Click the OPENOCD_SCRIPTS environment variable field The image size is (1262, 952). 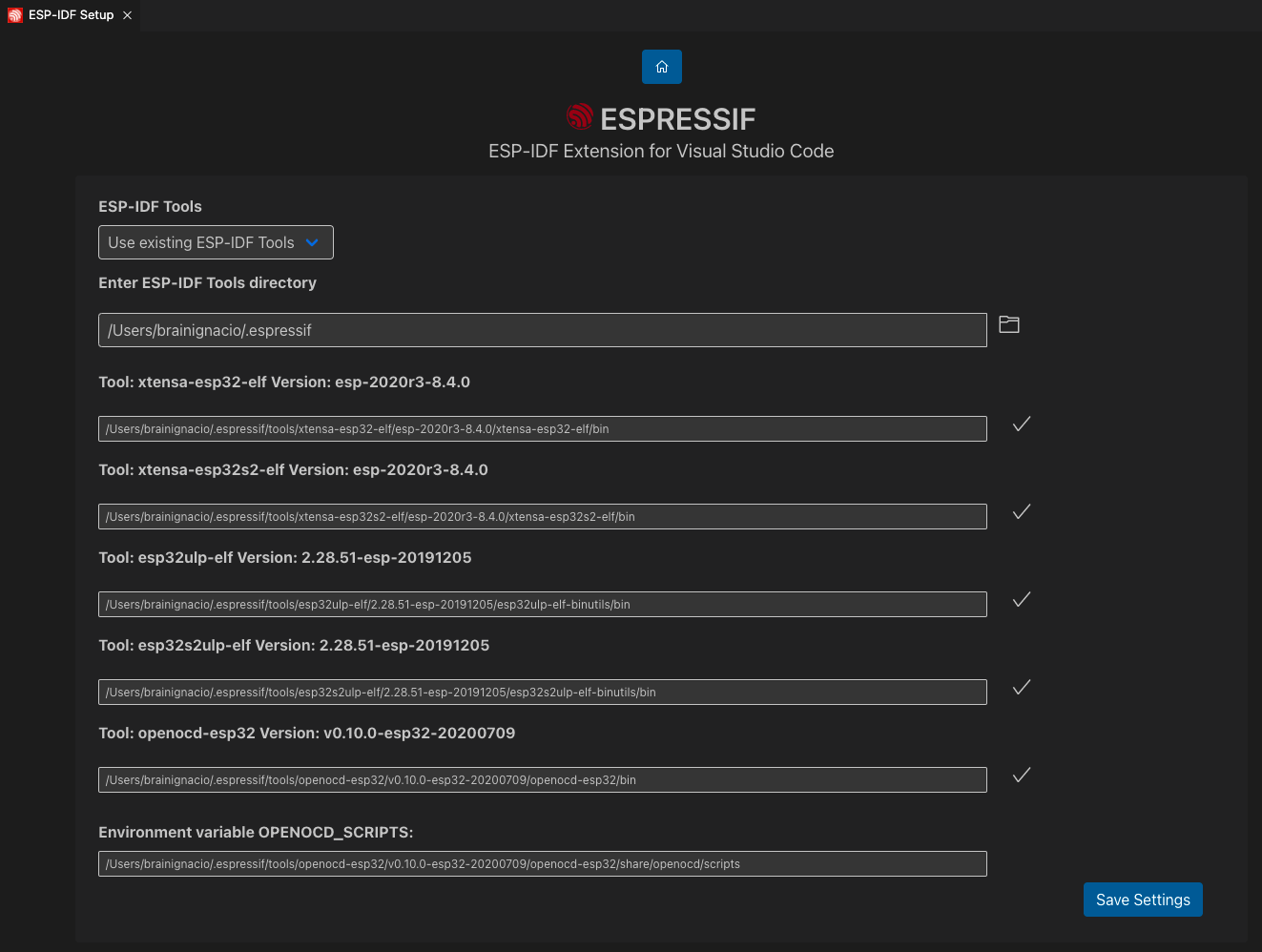pyautogui.click(x=542, y=863)
